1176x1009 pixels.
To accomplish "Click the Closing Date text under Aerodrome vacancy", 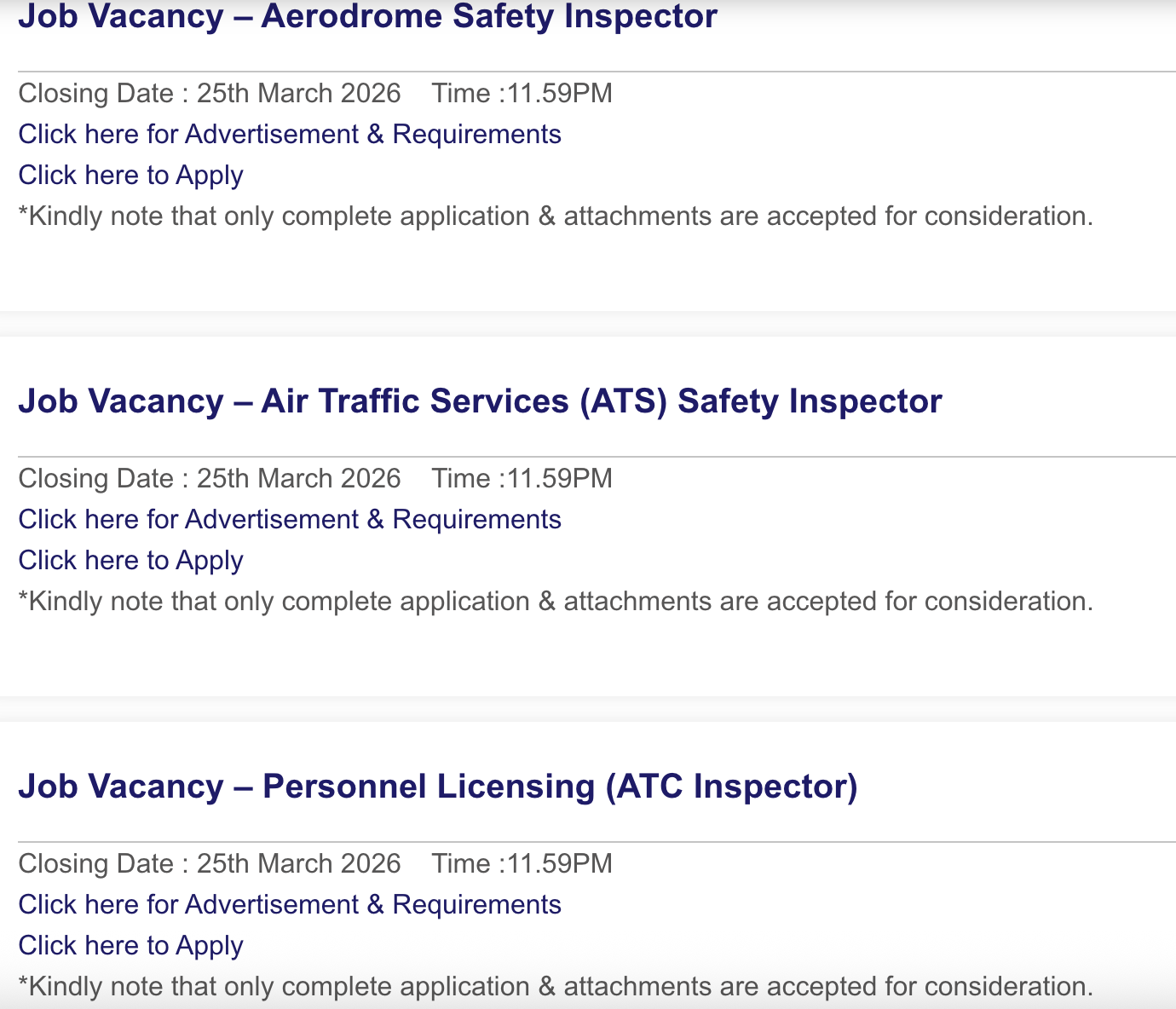I will (209, 94).
